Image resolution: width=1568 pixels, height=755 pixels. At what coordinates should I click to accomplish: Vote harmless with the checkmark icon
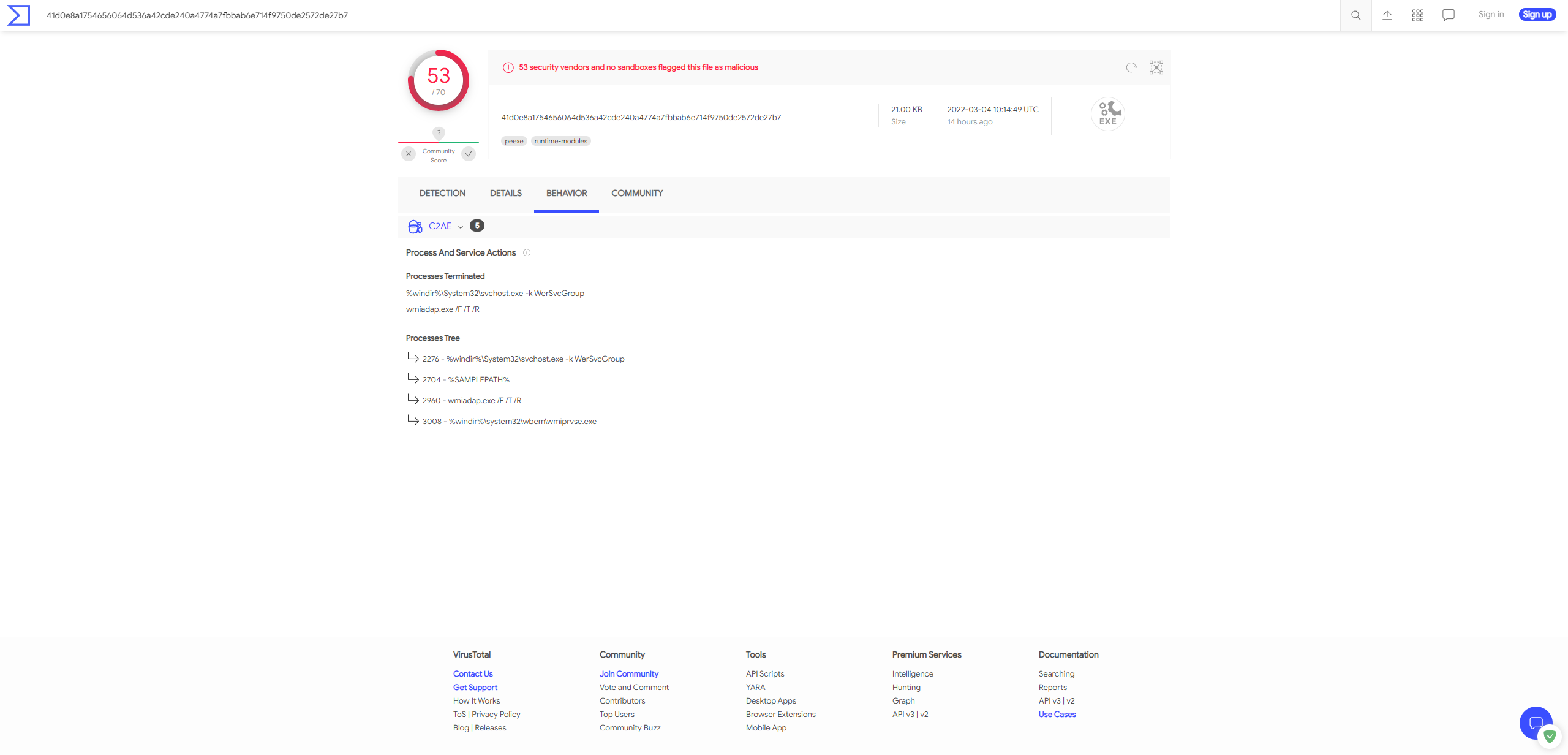pos(469,154)
